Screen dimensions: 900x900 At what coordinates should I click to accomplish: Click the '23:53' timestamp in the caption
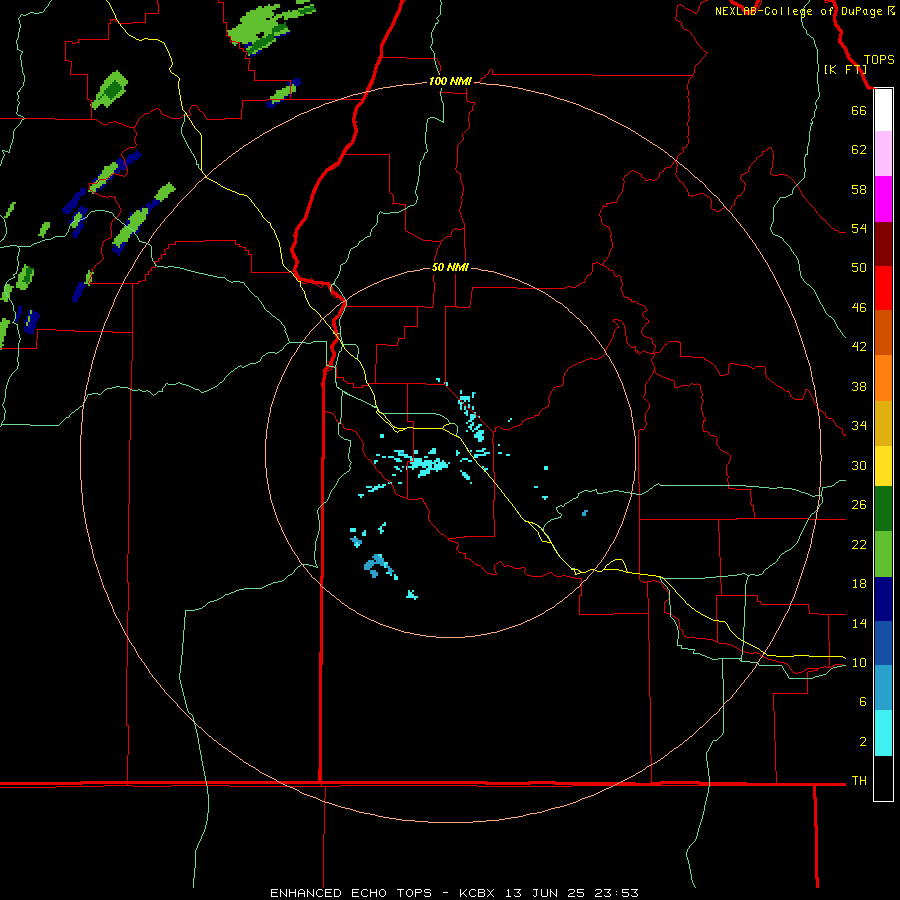point(617,893)
